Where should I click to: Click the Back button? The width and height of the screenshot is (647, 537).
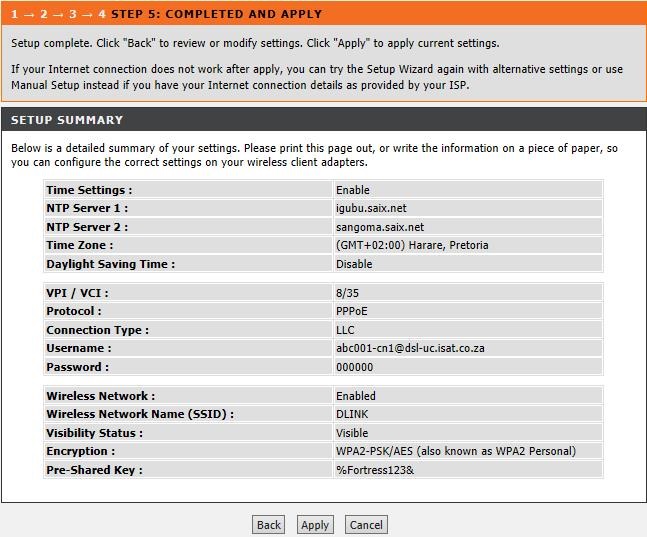point(268,525)
